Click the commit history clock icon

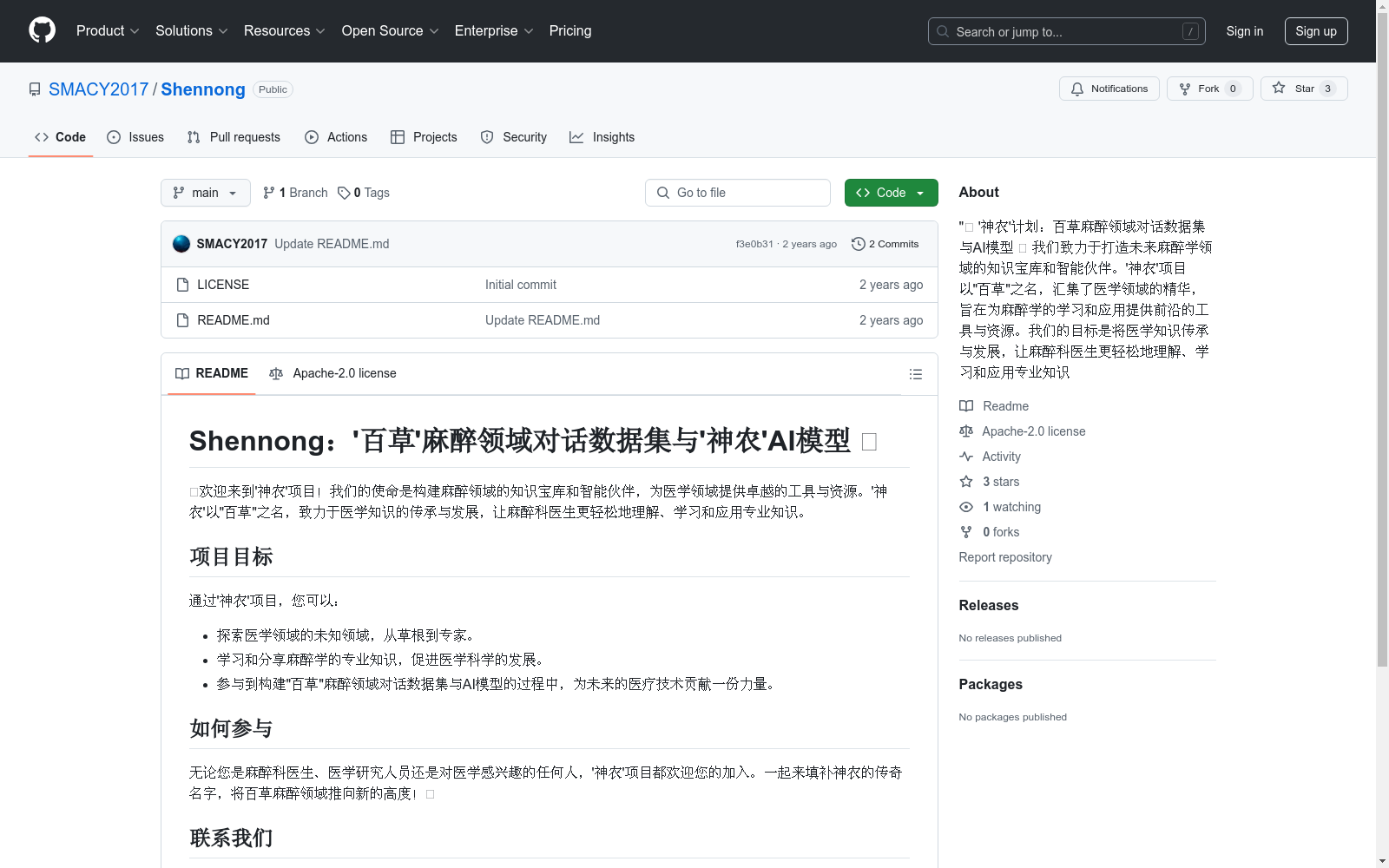pos(859,244)
